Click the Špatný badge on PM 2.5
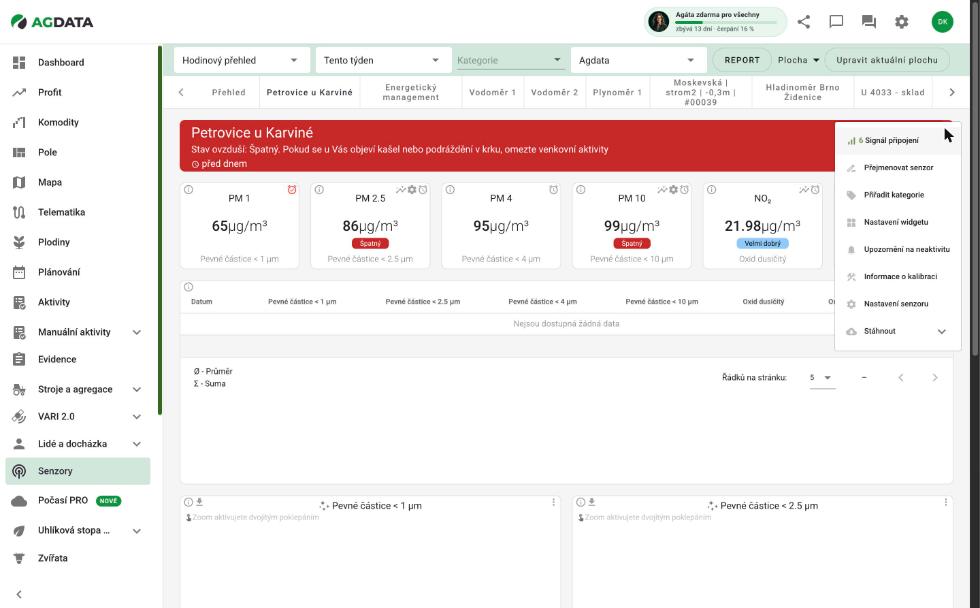 pyautogui.click(x=370, y=244)
